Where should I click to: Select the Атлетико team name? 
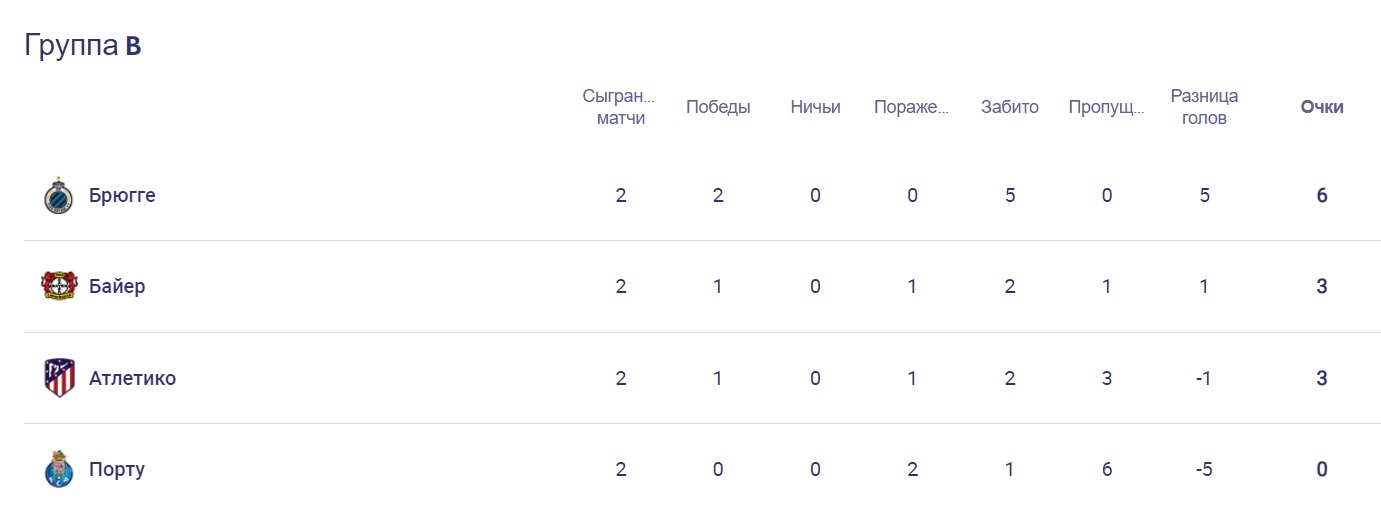pos(132,378)
